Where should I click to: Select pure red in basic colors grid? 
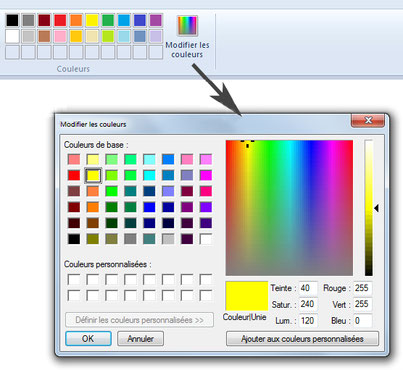click(74, 175)
